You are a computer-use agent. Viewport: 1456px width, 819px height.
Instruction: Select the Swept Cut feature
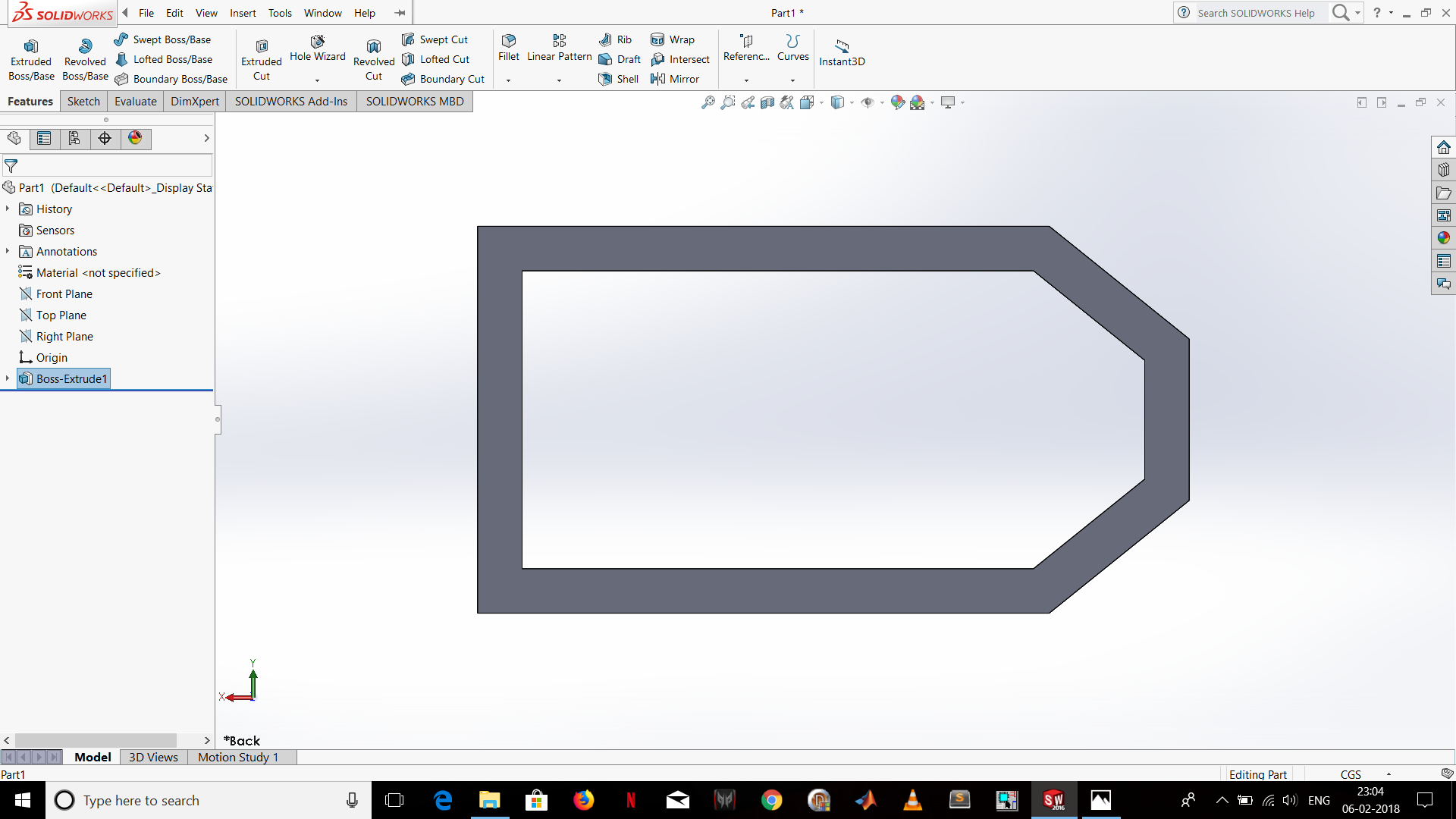click(x=435, y=39)
